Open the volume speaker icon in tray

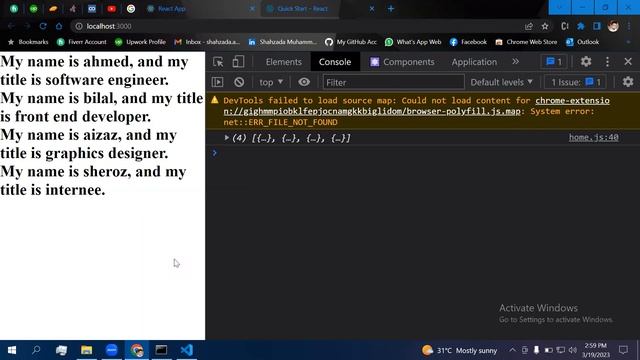point(573,350)
